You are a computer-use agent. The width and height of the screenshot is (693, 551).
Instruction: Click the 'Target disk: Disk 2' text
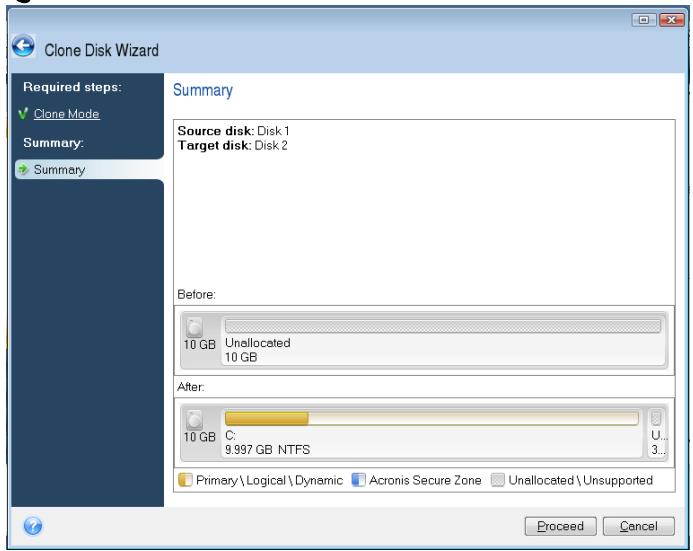232,145
